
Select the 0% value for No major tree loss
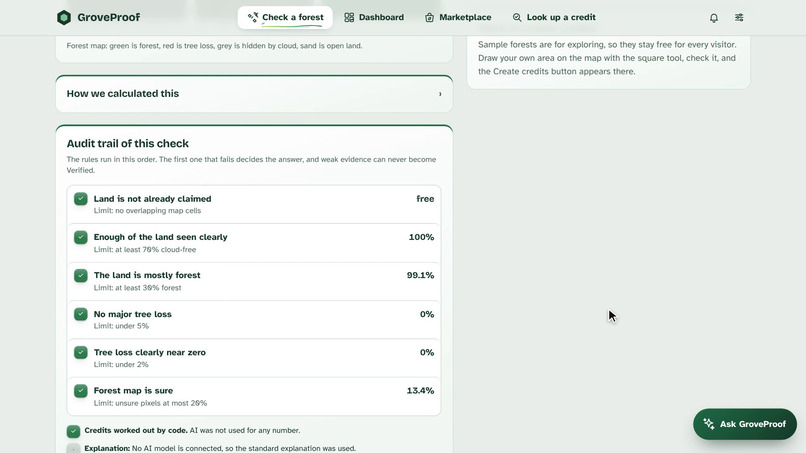[x=427, y=314]
